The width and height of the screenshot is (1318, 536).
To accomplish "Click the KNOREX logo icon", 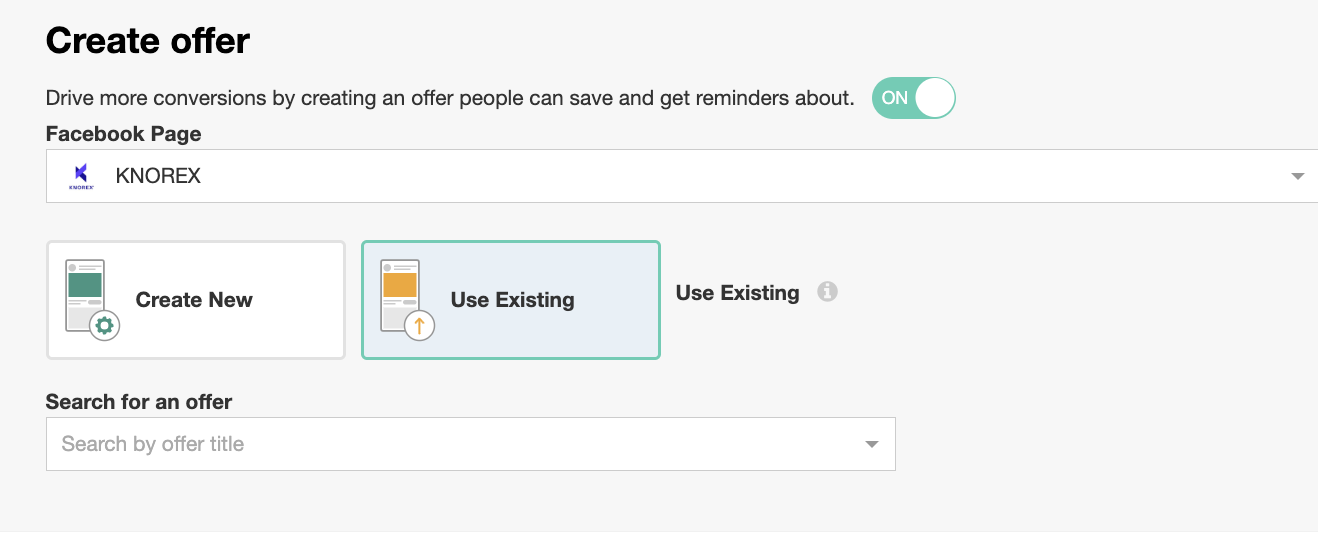I will tap(81, 176).
